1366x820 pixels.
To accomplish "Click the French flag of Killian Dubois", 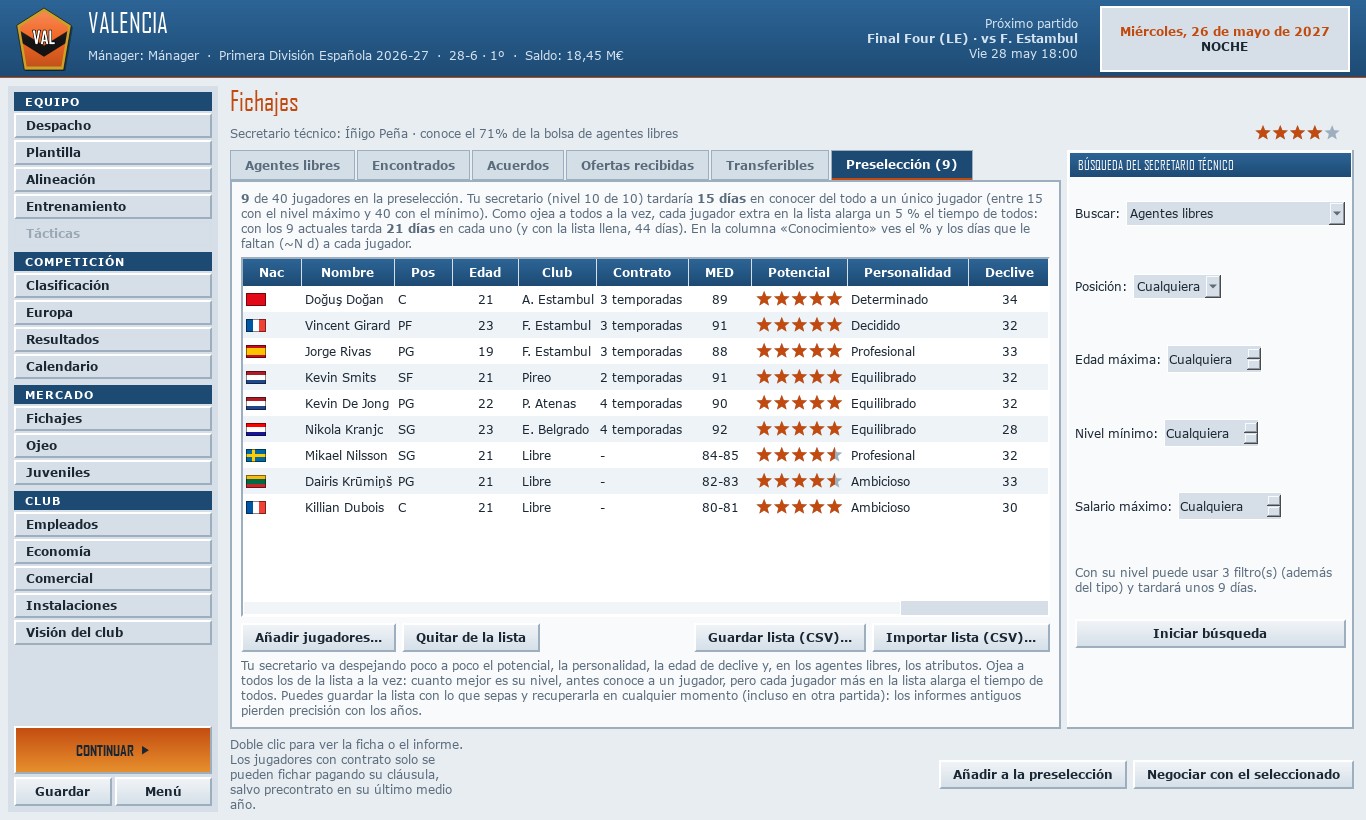I will (256, 507).
